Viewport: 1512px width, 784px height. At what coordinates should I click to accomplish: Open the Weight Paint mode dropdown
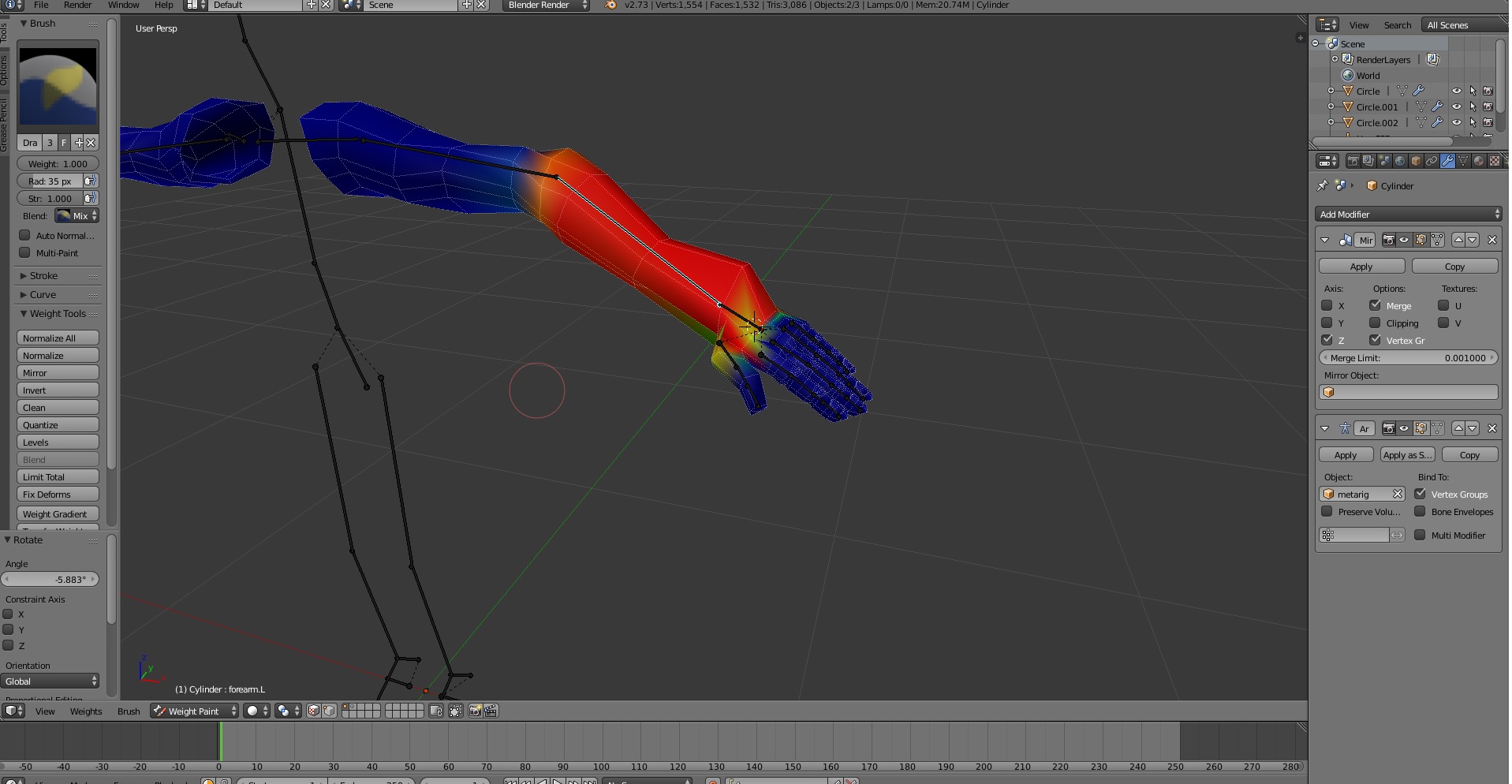pos(195,711)
